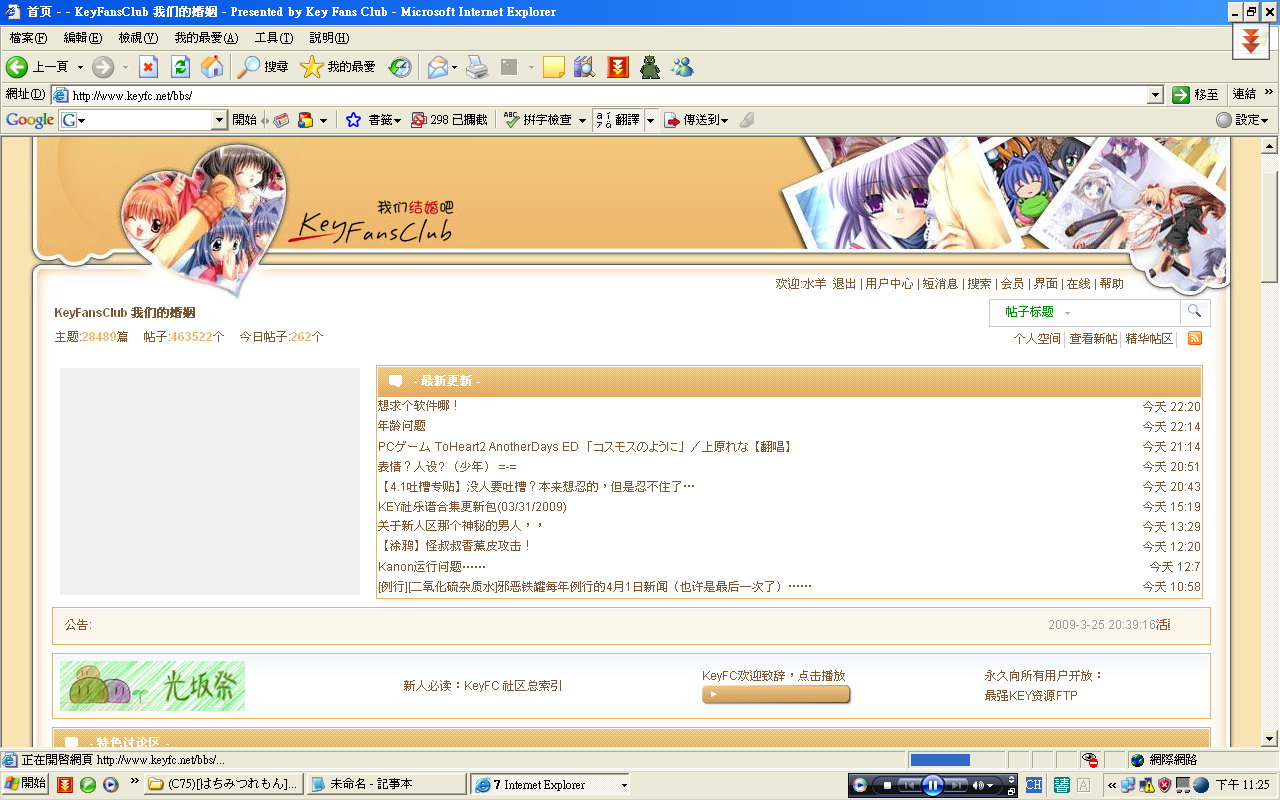This screenshot has width=1280, height=800.
Task: Open the thread 年龄问题
Action: click(x=402, y=426)
